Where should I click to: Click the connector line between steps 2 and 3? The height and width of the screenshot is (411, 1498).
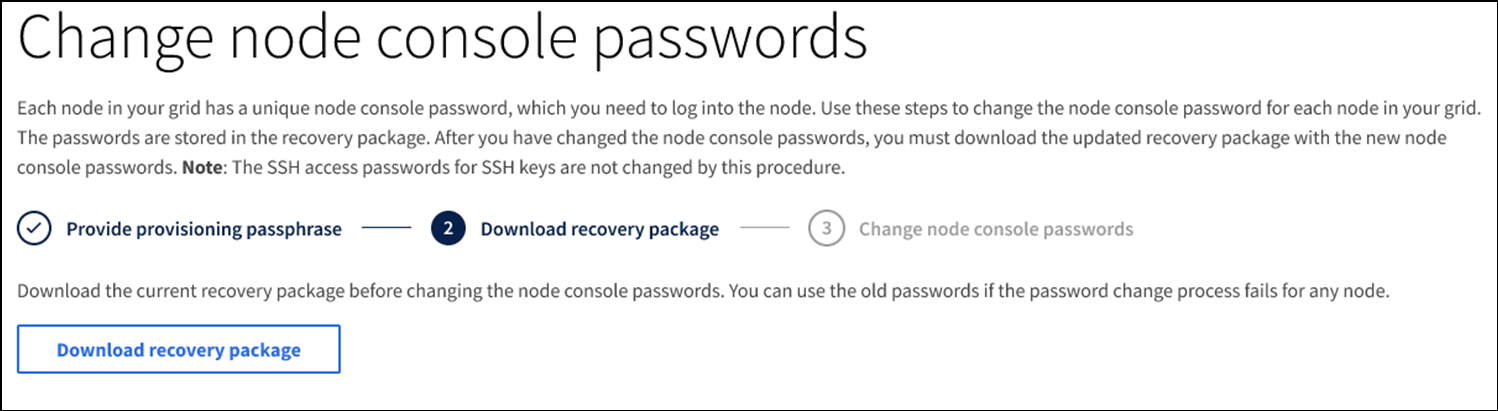pyautogui.click(x=765, y=229)
